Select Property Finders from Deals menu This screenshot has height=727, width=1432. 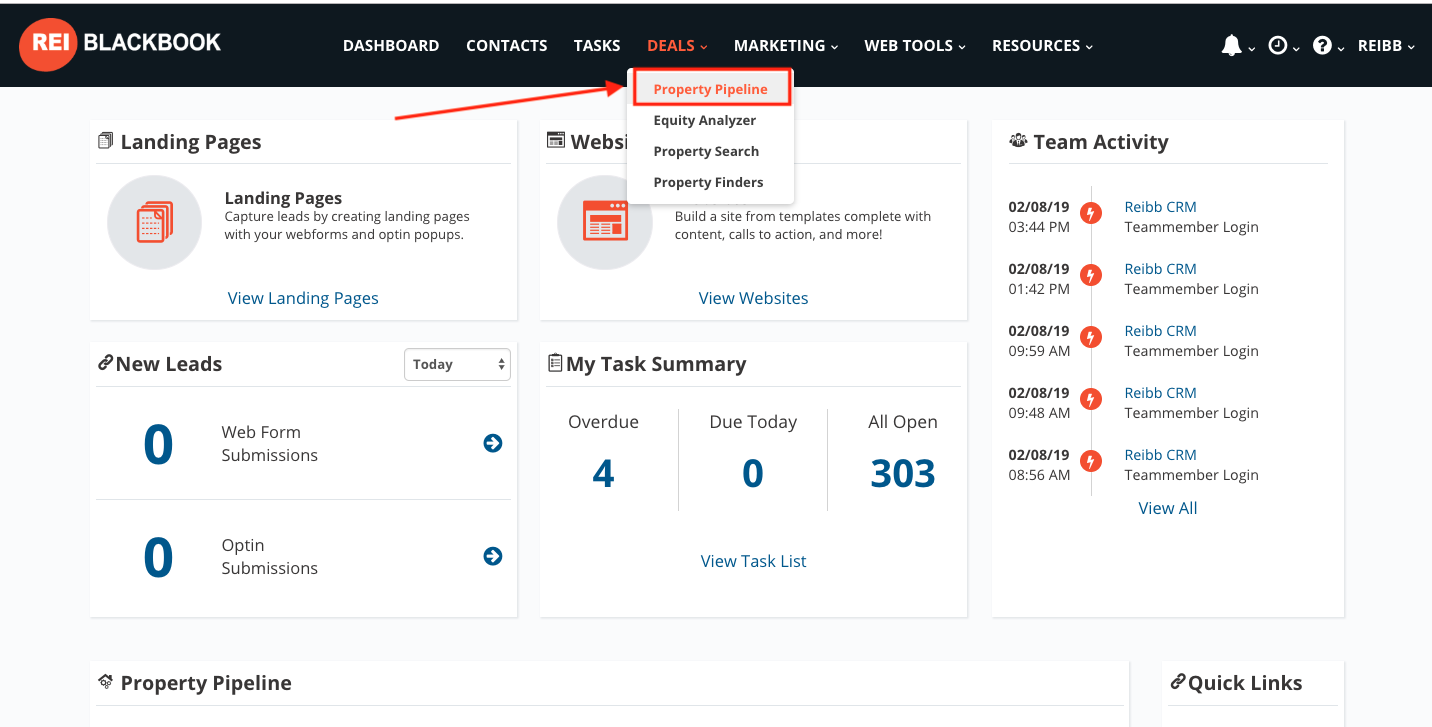[x=708, y=182]
